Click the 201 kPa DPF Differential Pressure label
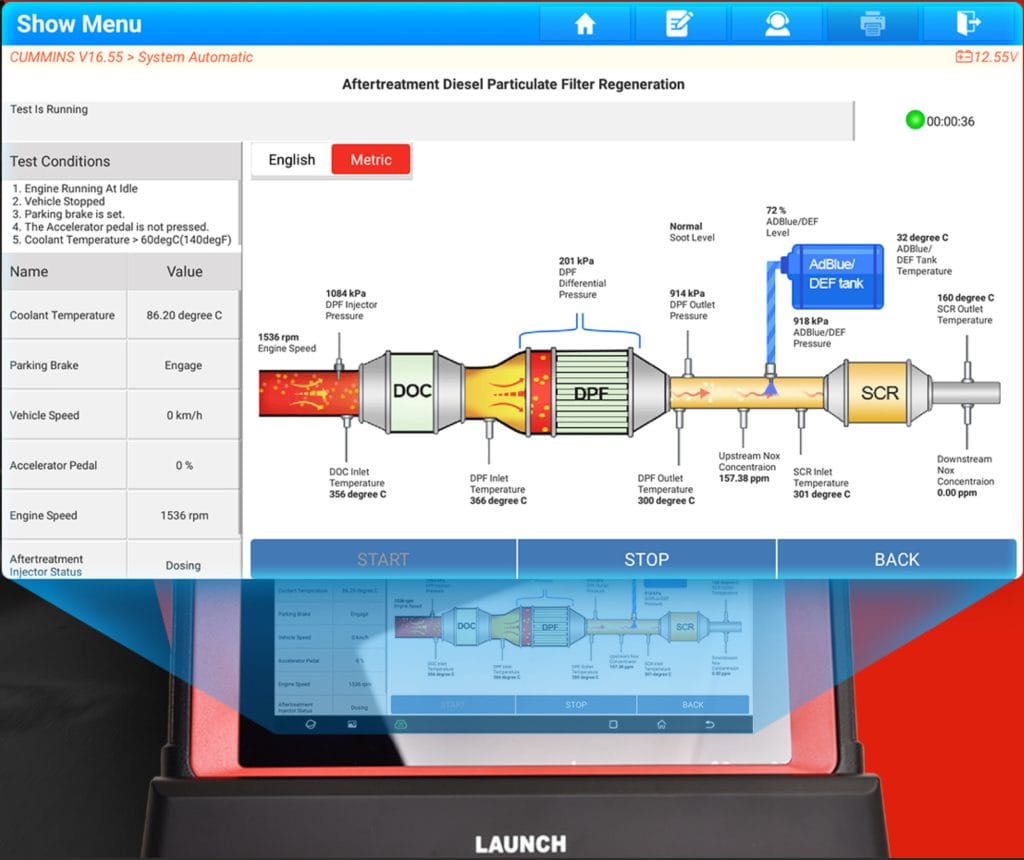This screenshot has width=1024, height=860. pos(582,278)
